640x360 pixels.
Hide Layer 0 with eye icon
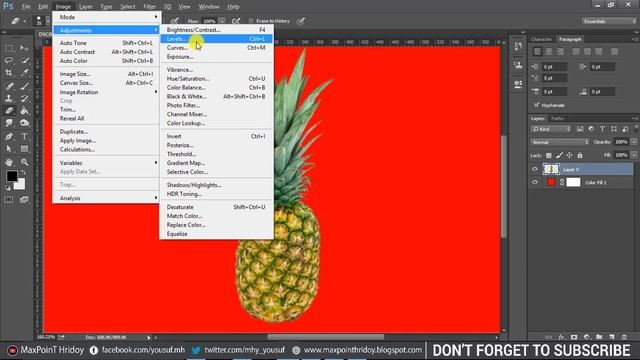(535, 169)
